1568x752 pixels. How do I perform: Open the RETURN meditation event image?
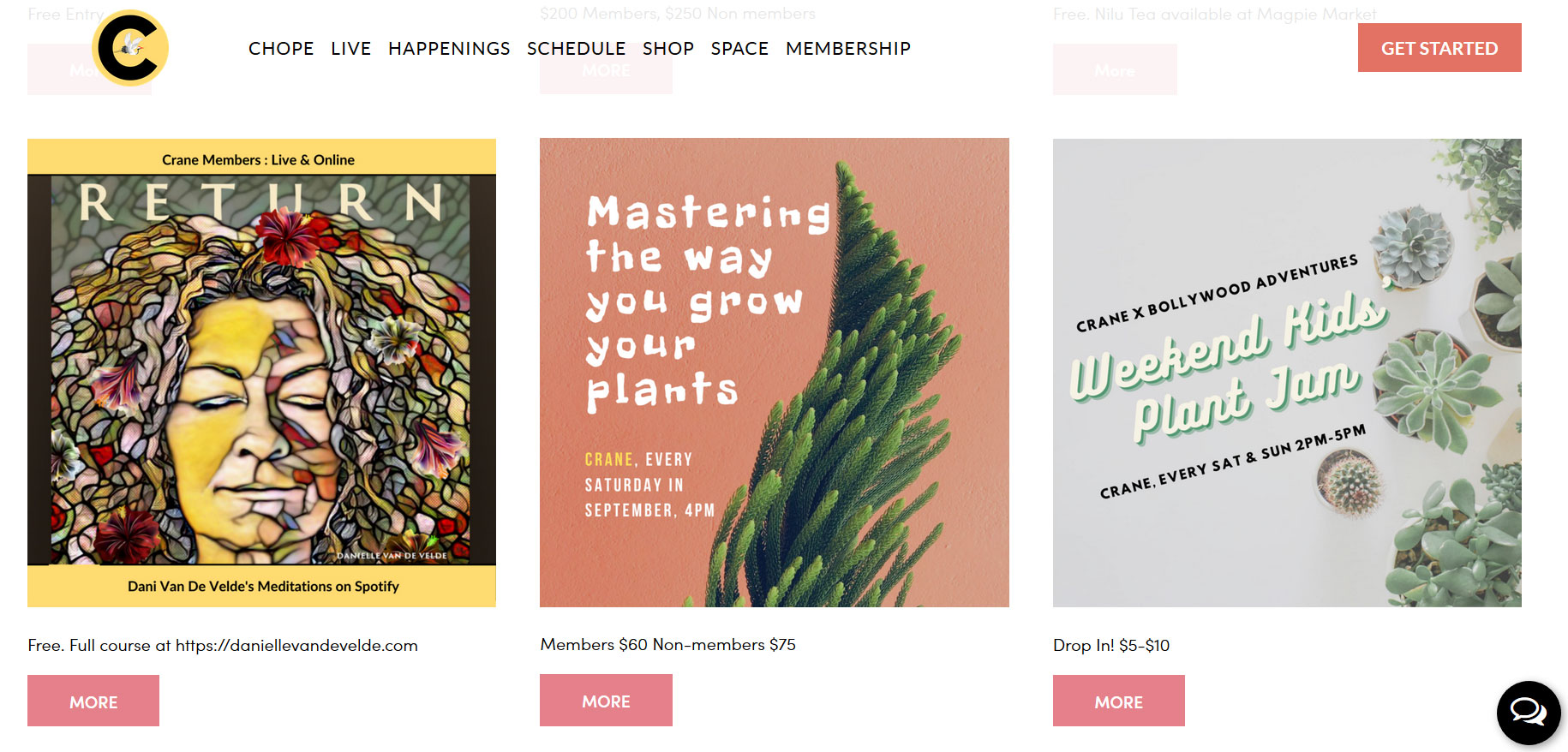(261, 373)
